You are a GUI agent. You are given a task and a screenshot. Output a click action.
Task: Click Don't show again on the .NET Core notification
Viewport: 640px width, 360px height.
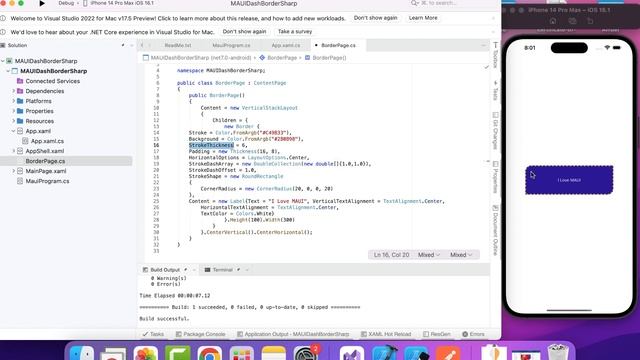[x=244, y=31]
